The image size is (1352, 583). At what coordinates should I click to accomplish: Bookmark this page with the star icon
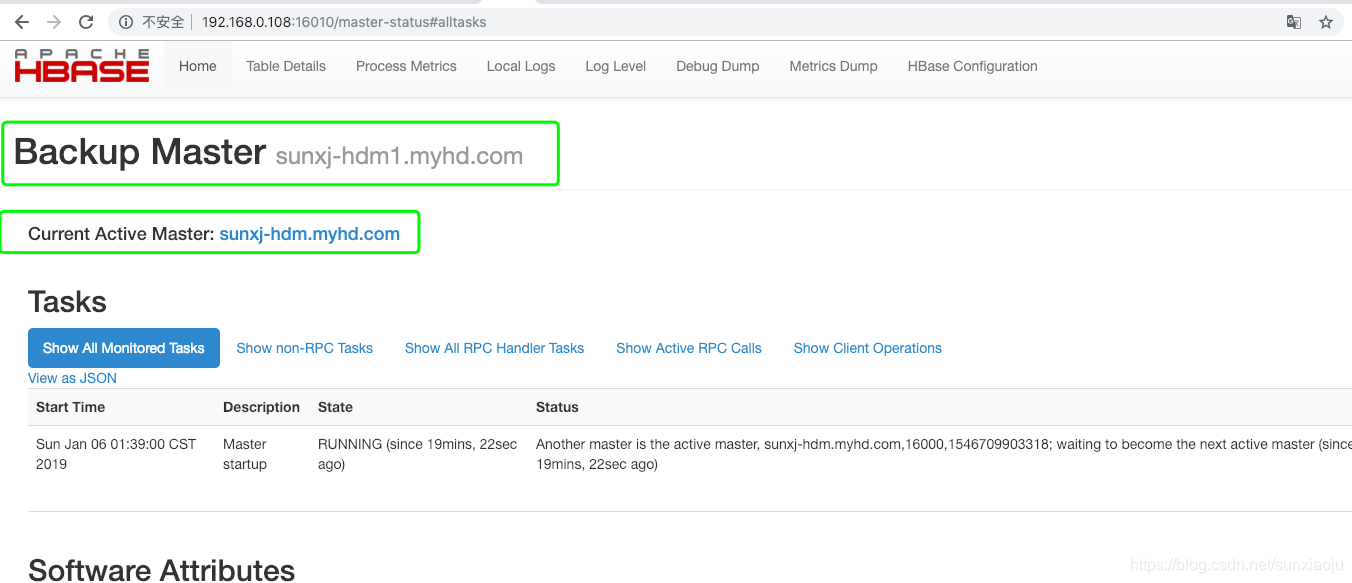coord(1326,22)
